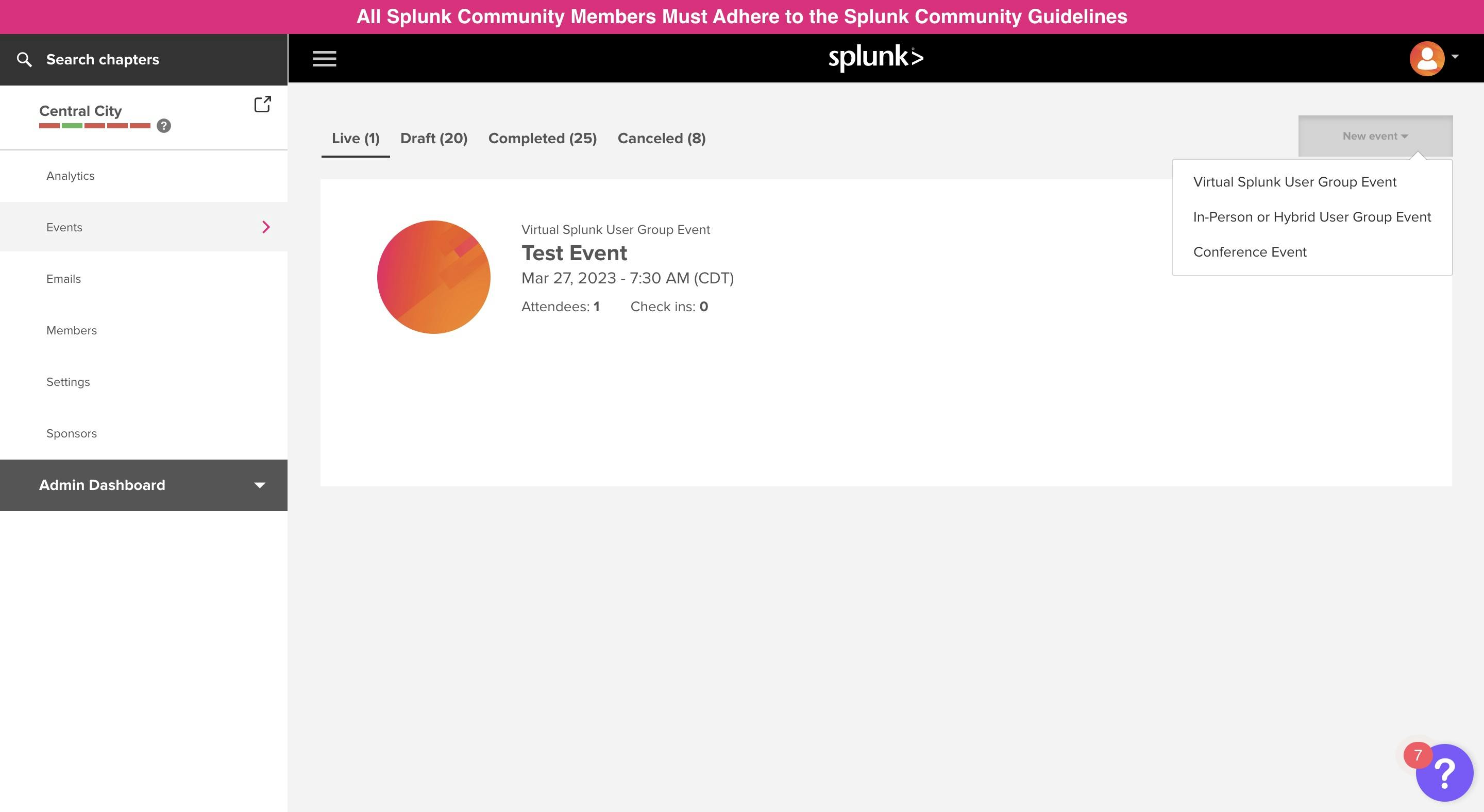
Task: Open the Test Event title
Action: click(574, 253)
